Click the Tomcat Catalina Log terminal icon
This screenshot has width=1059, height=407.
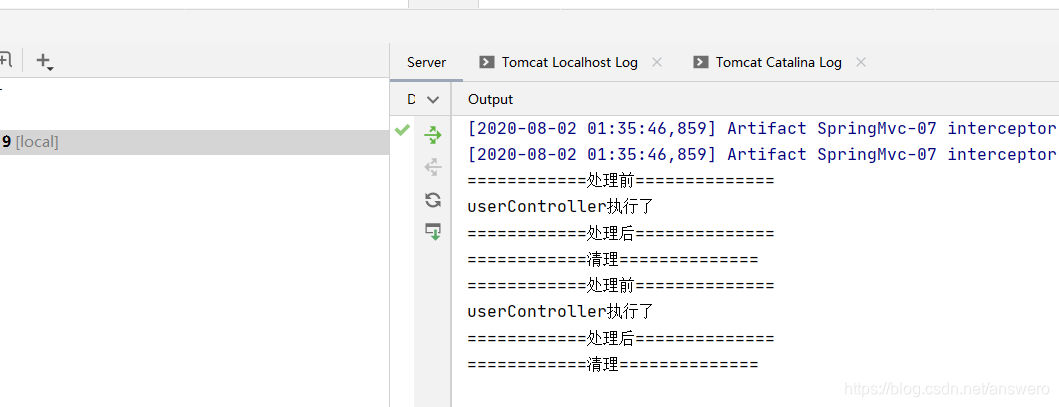(700, 63)
